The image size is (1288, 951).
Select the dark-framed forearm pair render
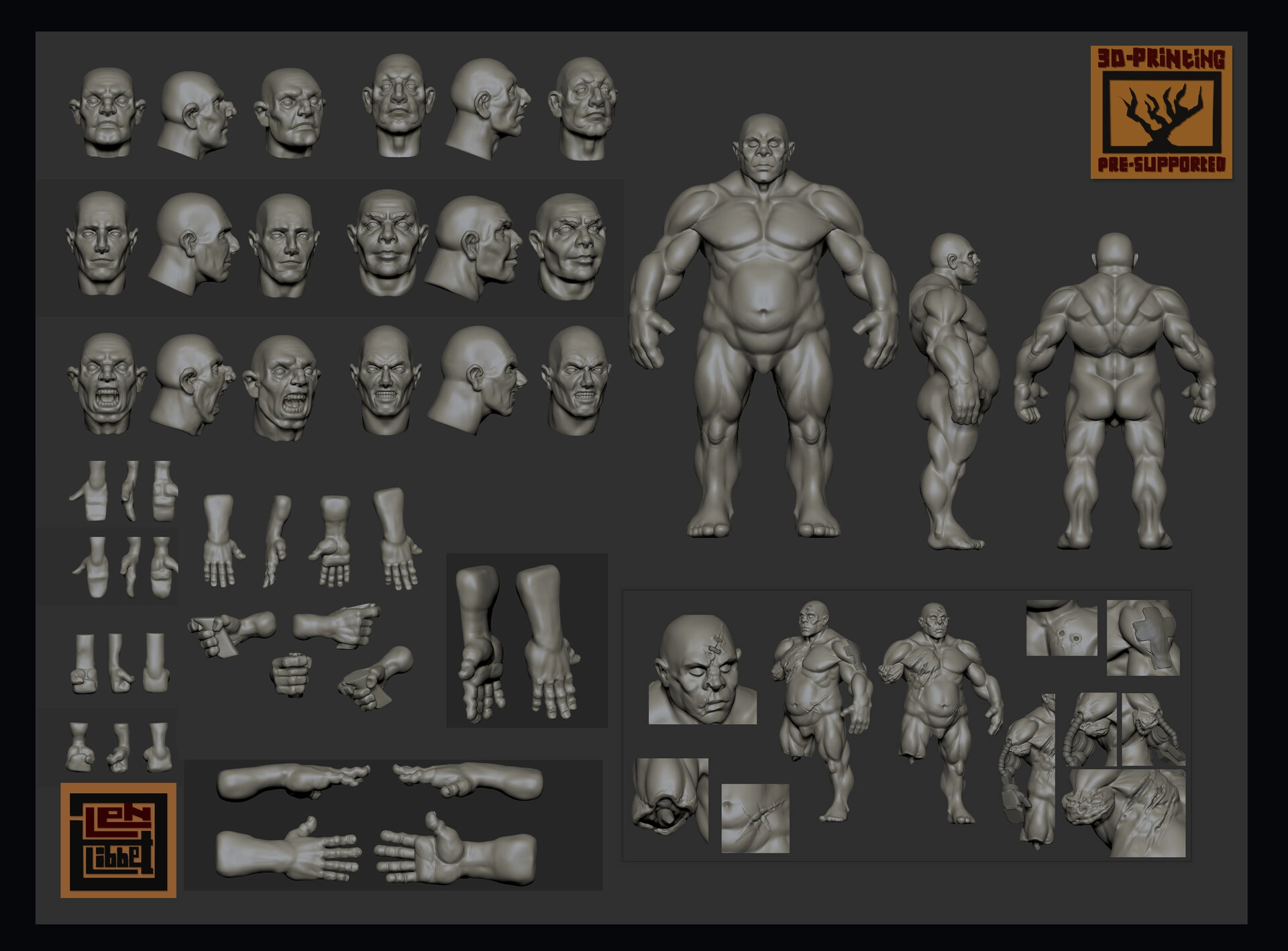pyautogui.click(x=527, y=640)
